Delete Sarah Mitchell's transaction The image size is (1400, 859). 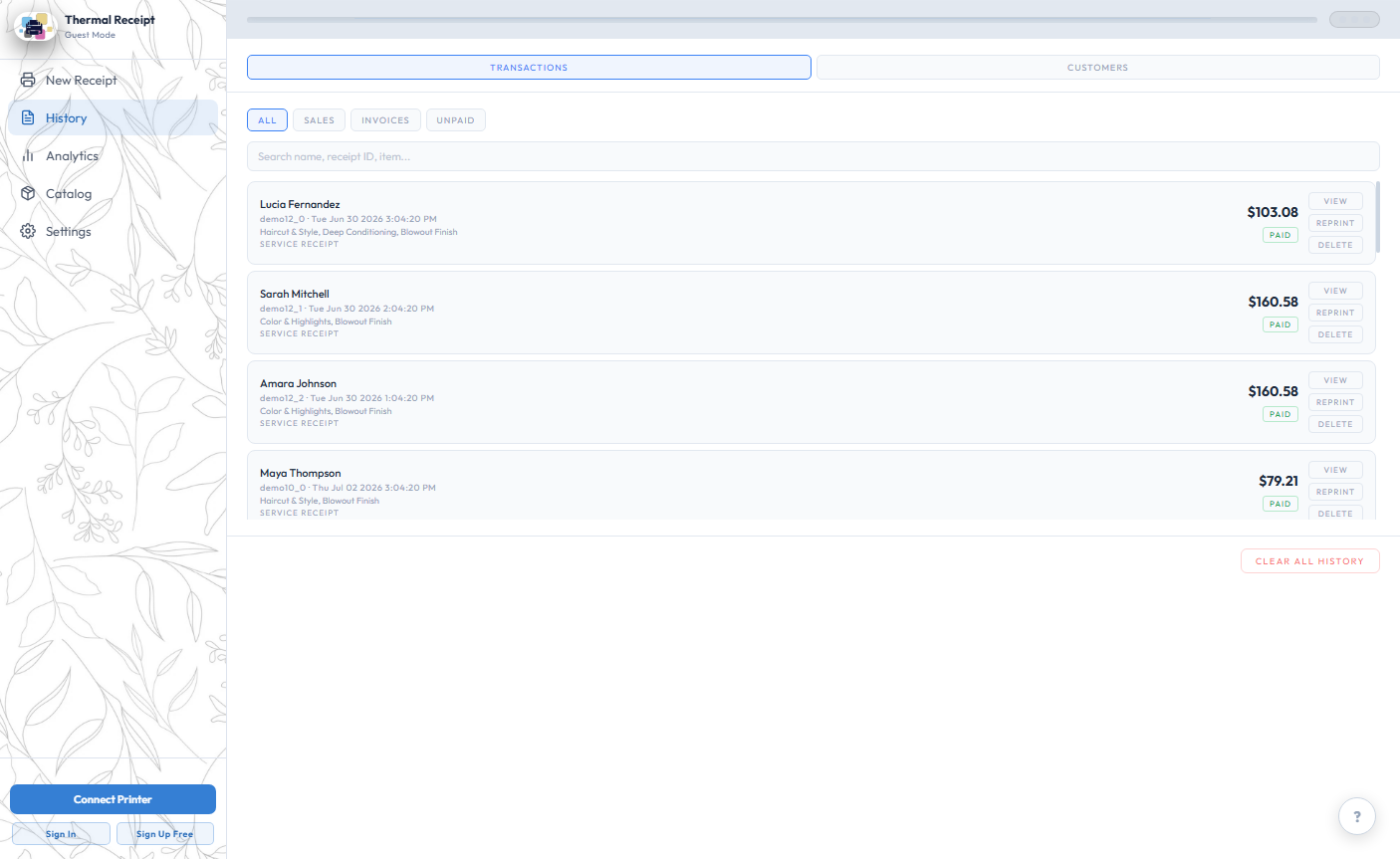tap(1335, 334)
